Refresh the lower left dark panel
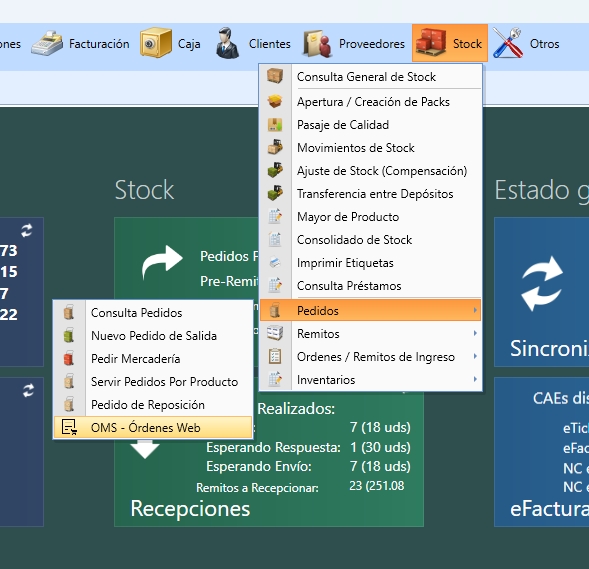The height and width of the screenshot is (569, 589). pos(28,391)
